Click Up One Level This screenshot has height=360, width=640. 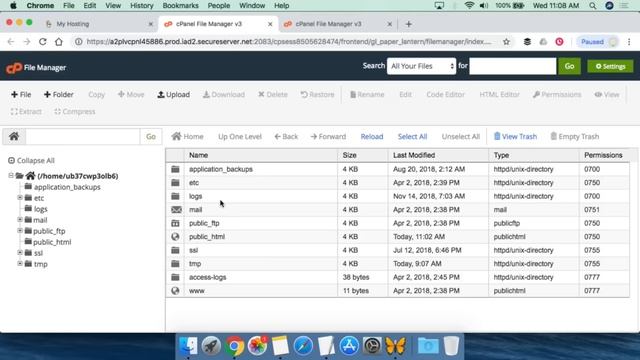[240, 136]
